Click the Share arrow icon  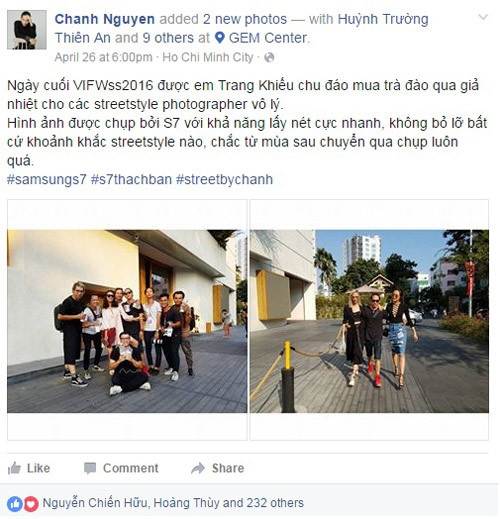point(198,468)
